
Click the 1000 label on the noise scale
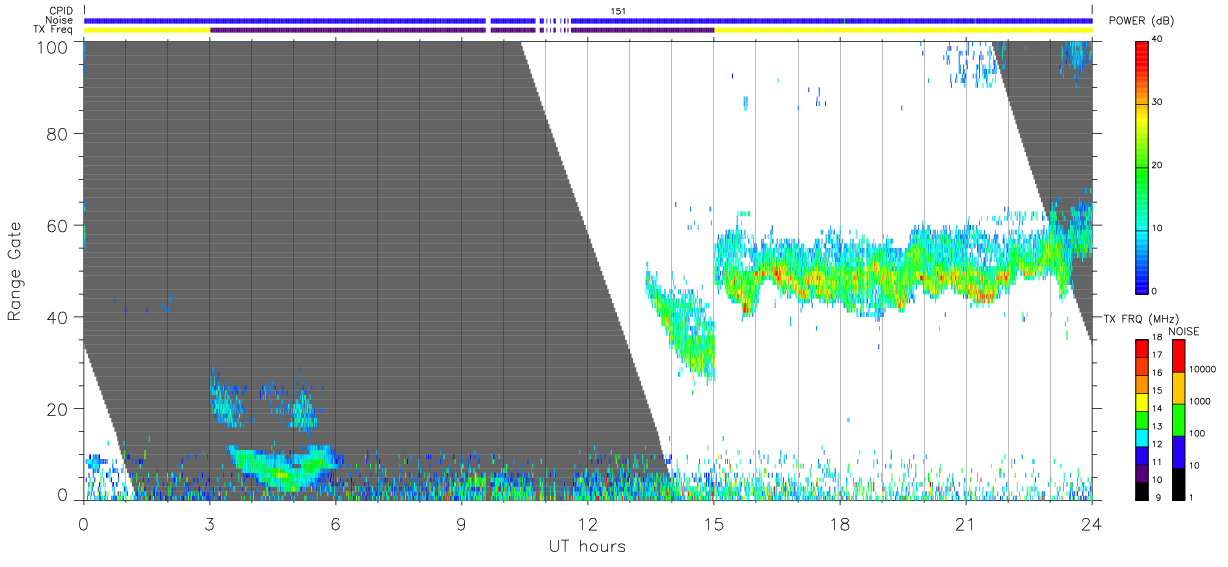click(x=1200, y=402)
